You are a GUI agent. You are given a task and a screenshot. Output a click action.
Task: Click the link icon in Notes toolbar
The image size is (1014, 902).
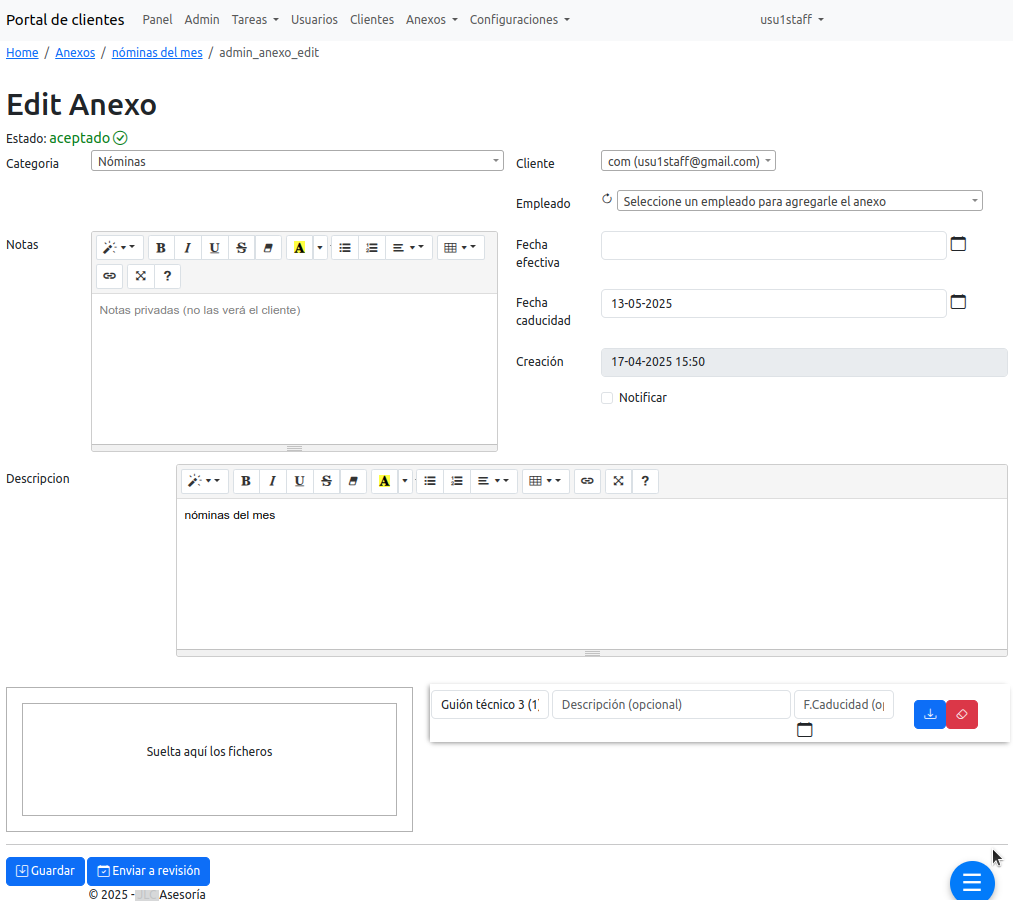point(109,276)
